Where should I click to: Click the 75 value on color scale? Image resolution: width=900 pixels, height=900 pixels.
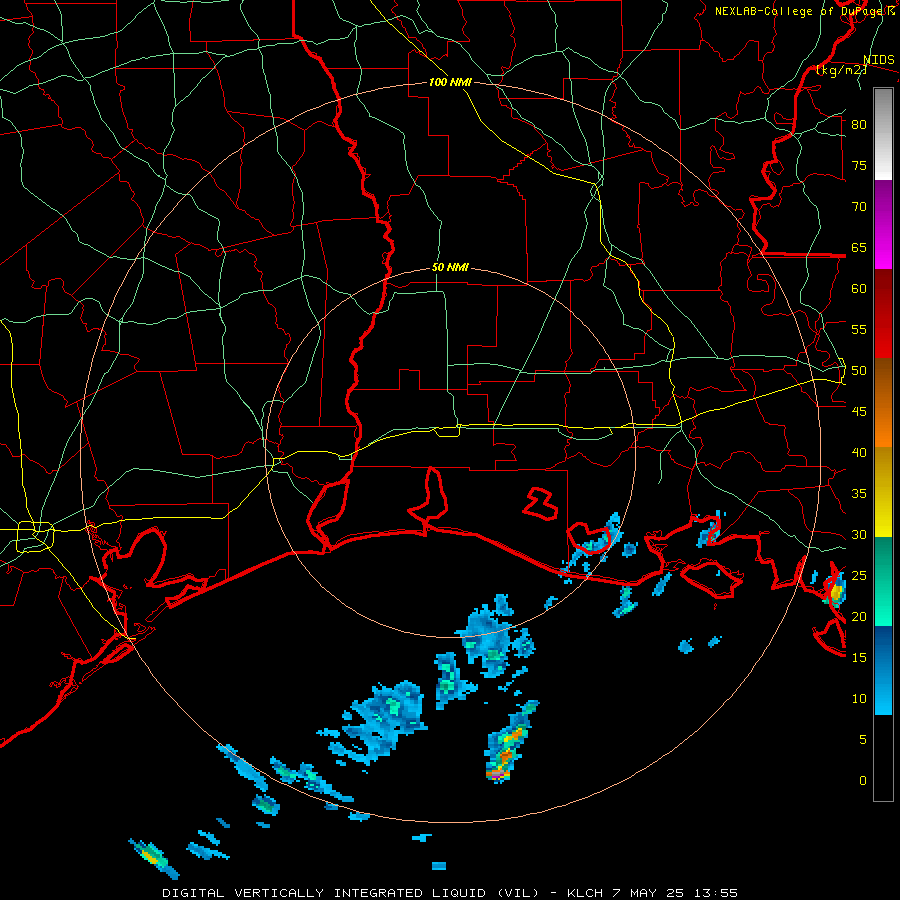(859, 165)
